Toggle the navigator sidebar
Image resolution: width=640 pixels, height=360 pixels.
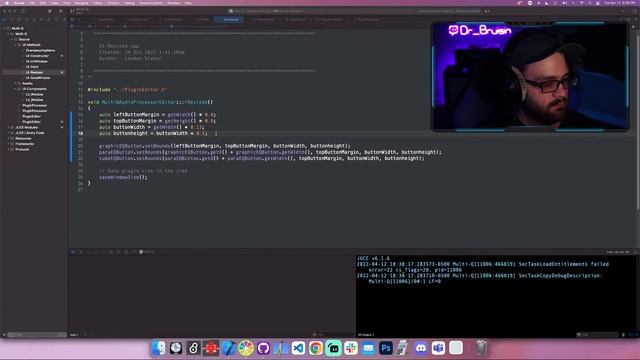click(24, 11)
